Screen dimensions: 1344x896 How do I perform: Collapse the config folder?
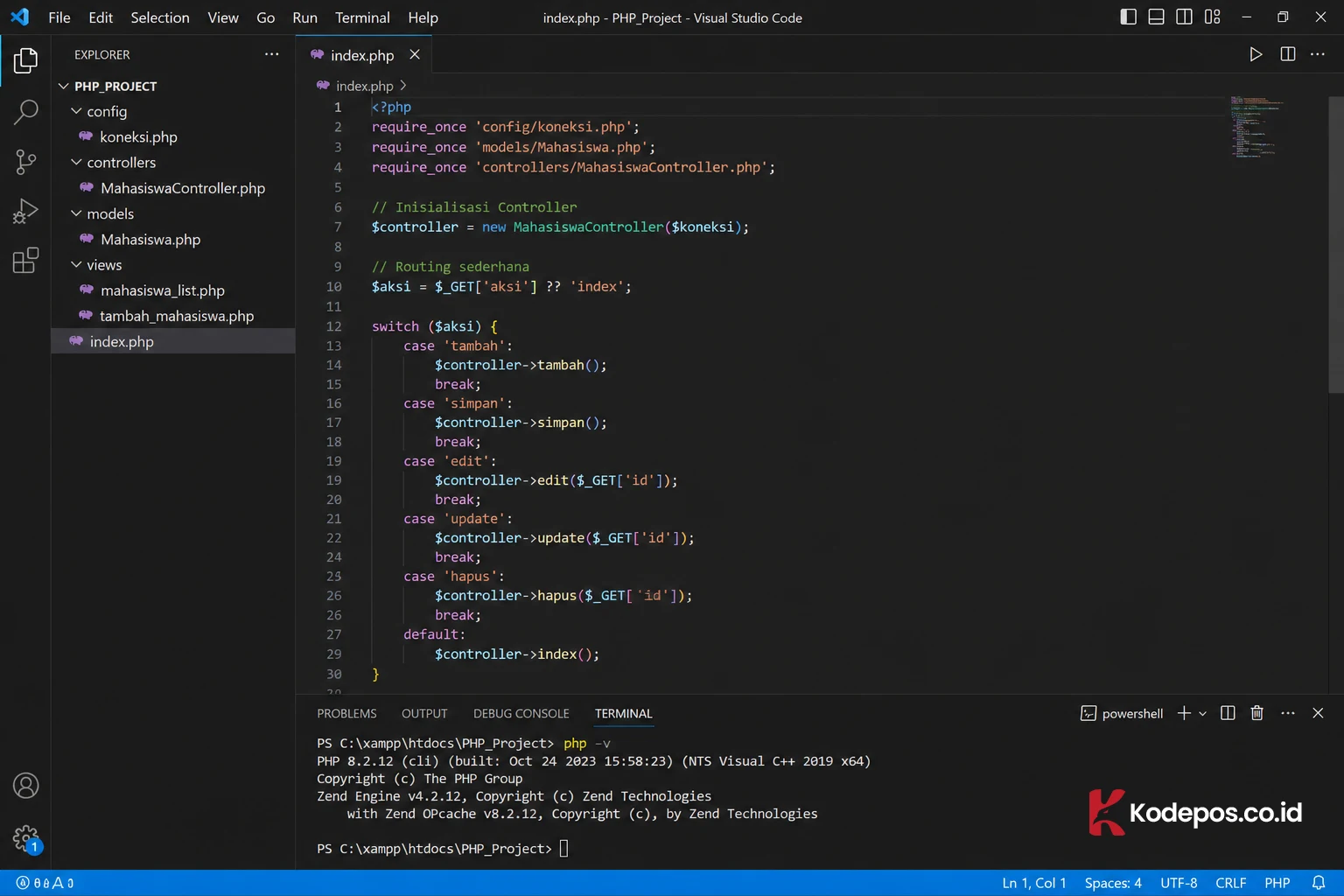76,111
